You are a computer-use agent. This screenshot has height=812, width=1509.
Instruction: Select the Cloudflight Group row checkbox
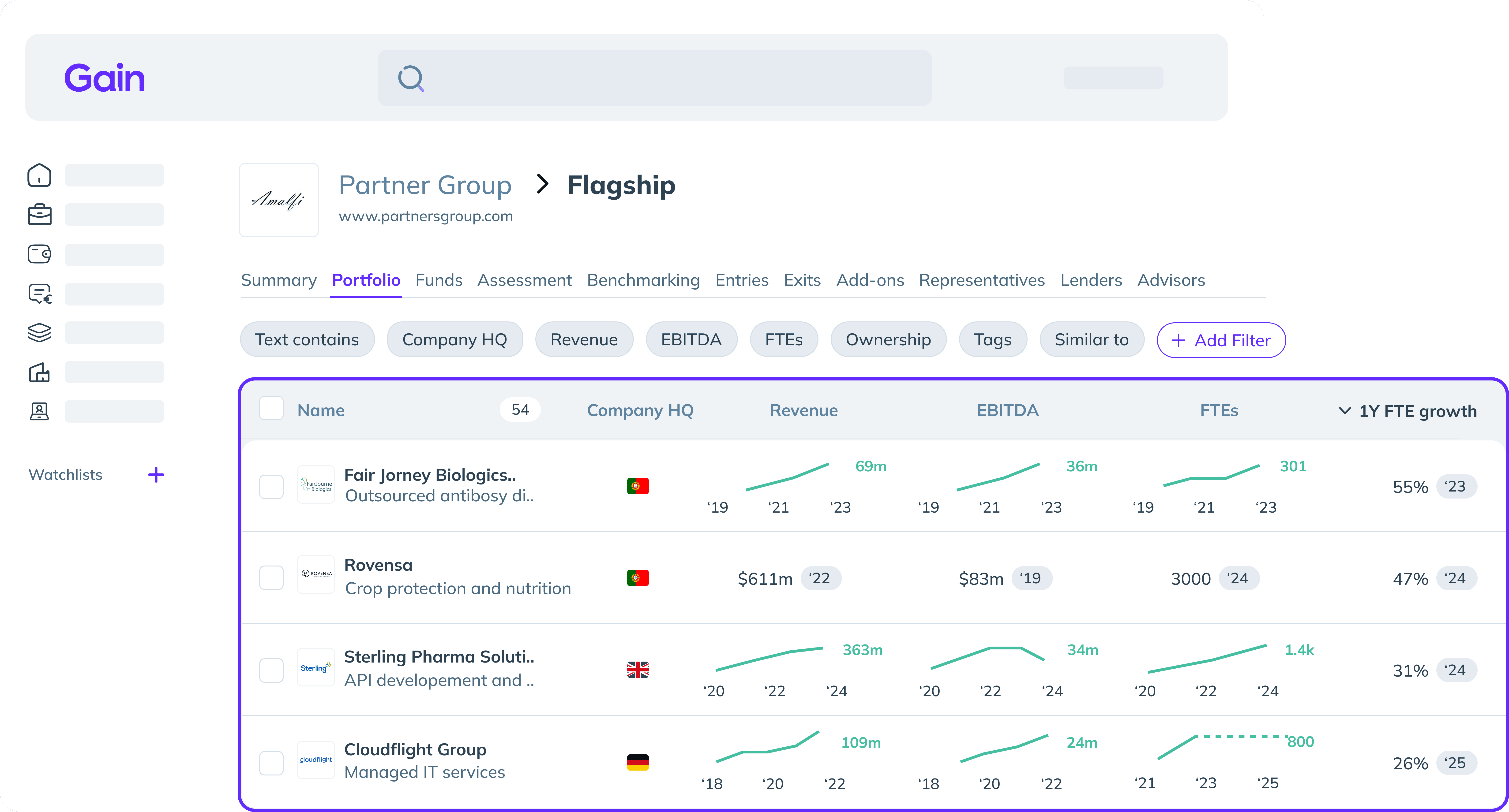click(271, 763)
